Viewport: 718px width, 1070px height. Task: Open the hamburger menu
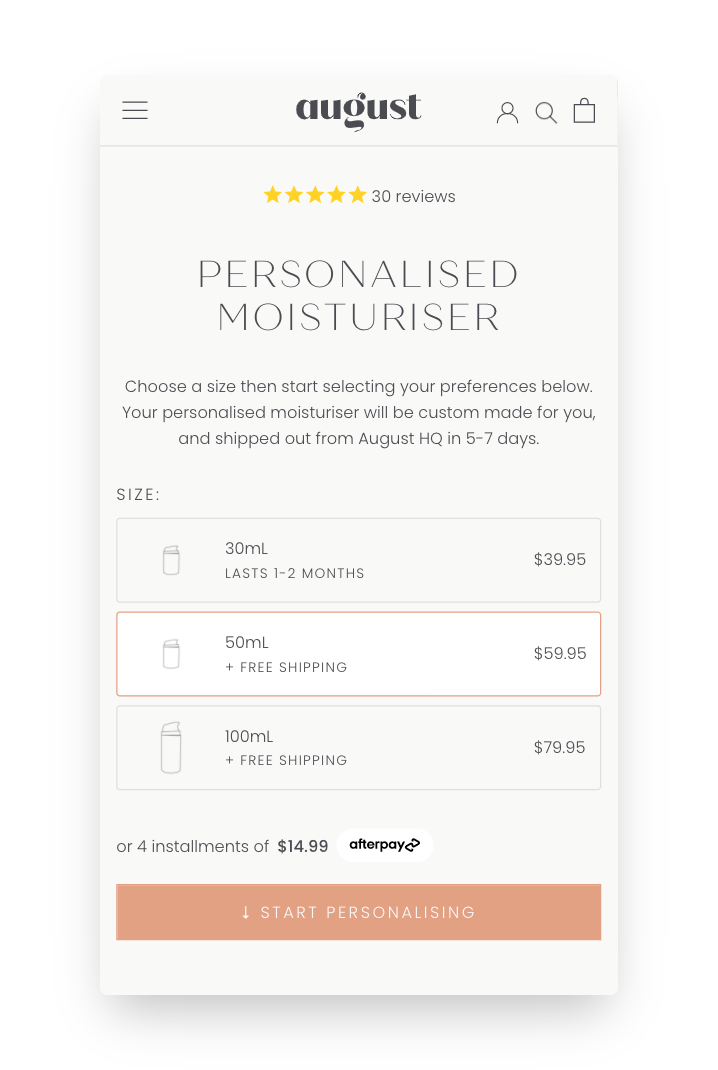(x=135, y=111)
